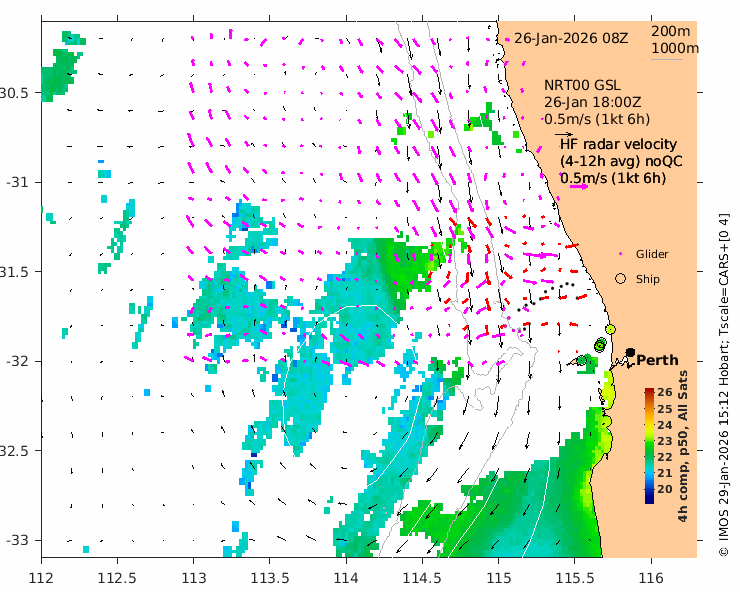The height and width of the screenshot is (592, 740).
Task: Select the 20 value on the colorbar
Action: tap(664, 489)
